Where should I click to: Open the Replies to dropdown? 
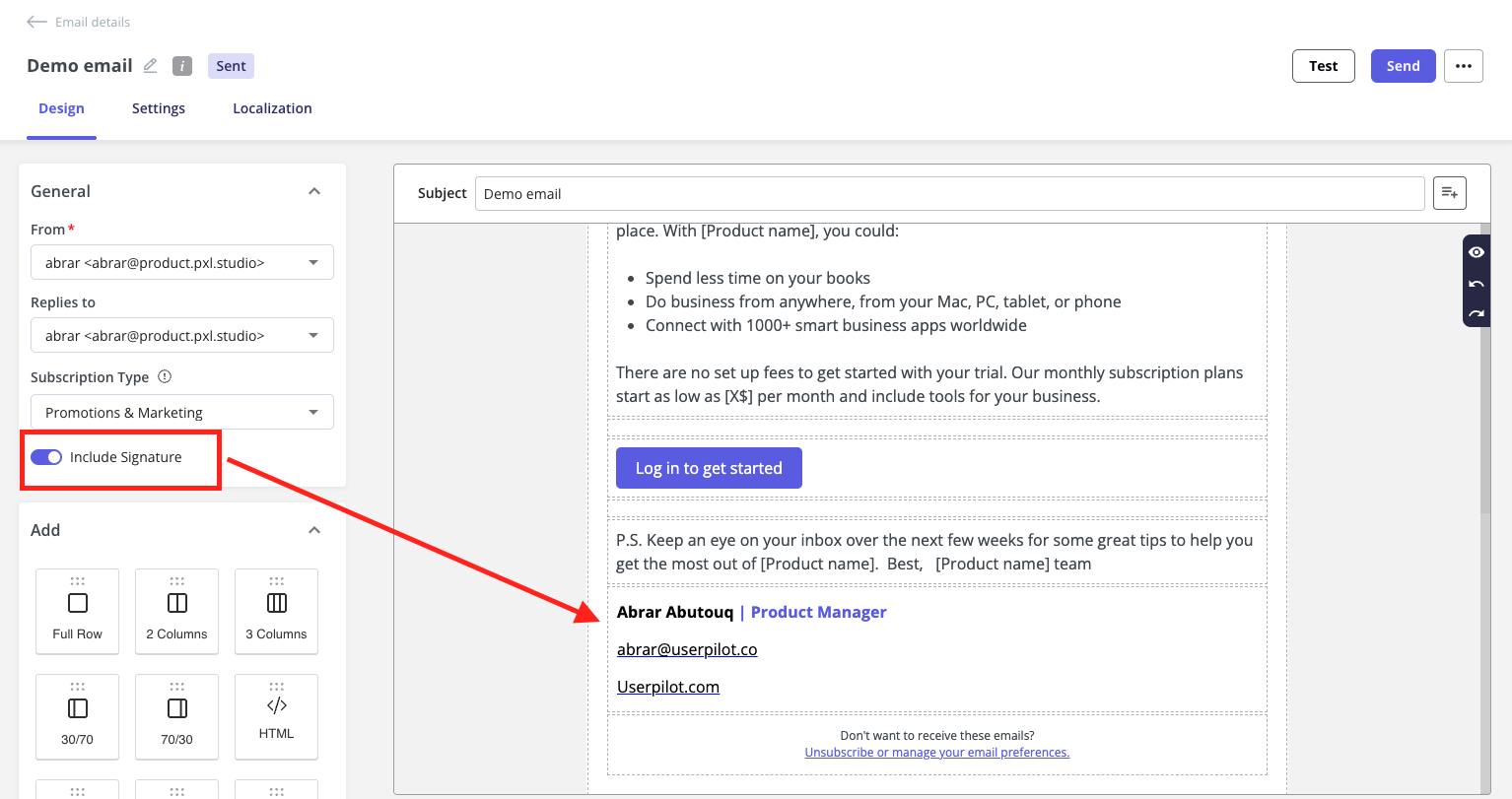(x=182, y=335)
